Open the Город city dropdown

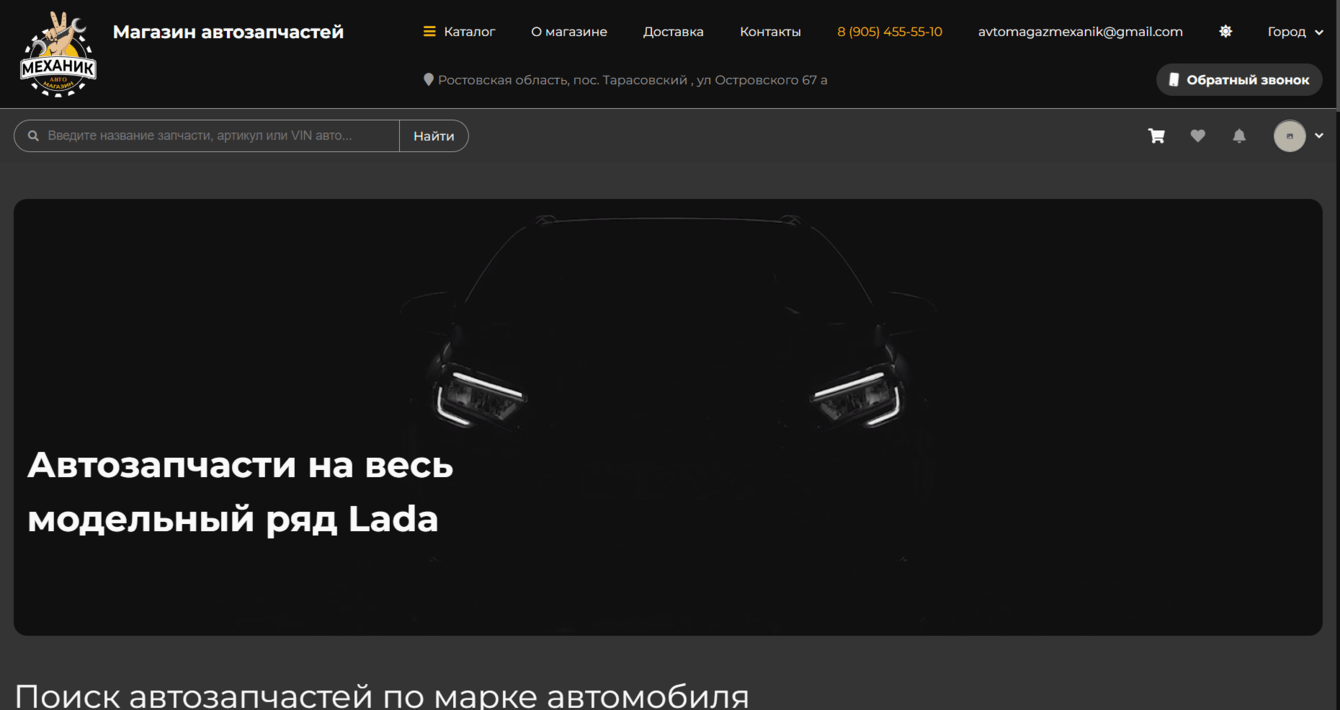pos(1294,32)
